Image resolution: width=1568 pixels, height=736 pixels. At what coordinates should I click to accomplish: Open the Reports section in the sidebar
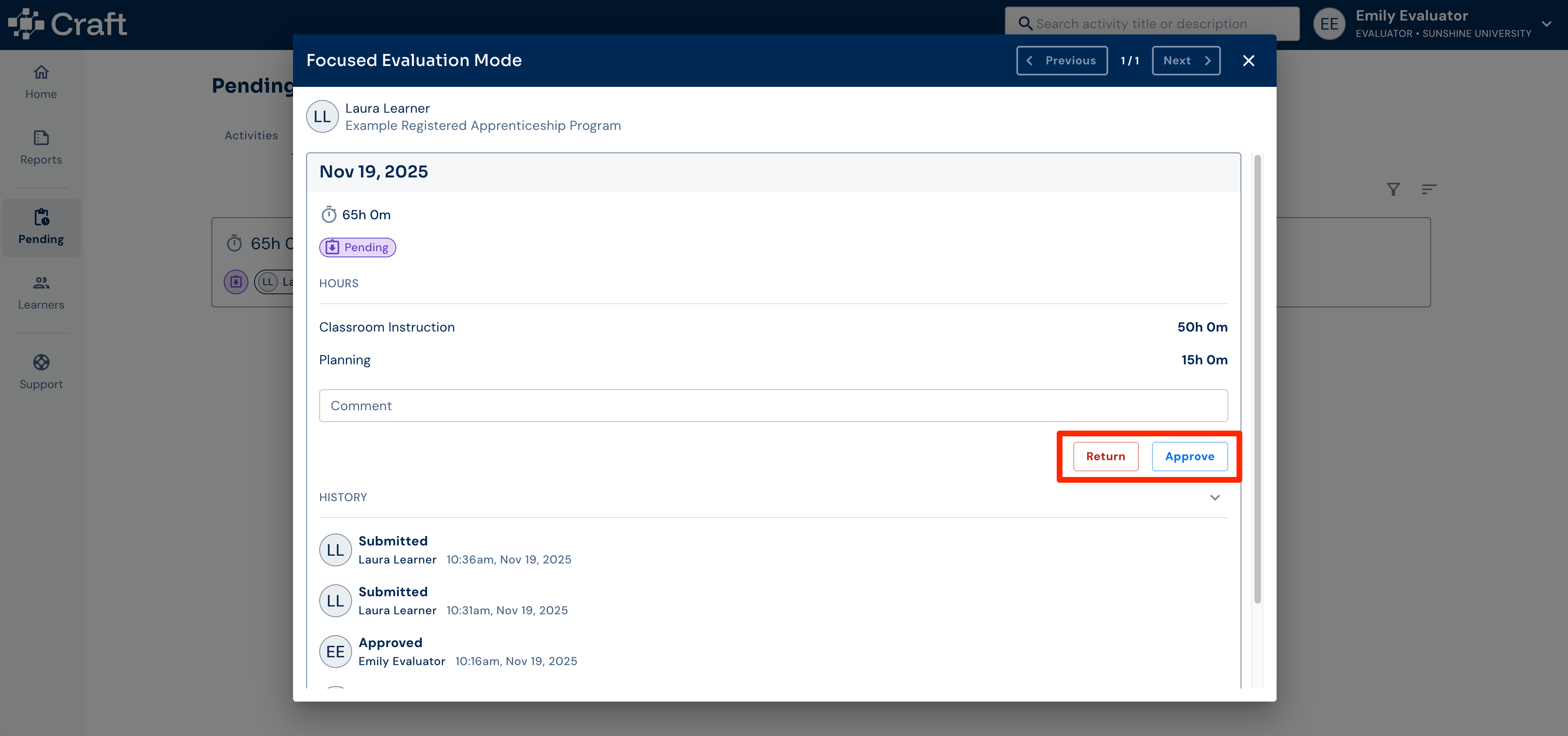click(x=41, y=148)
